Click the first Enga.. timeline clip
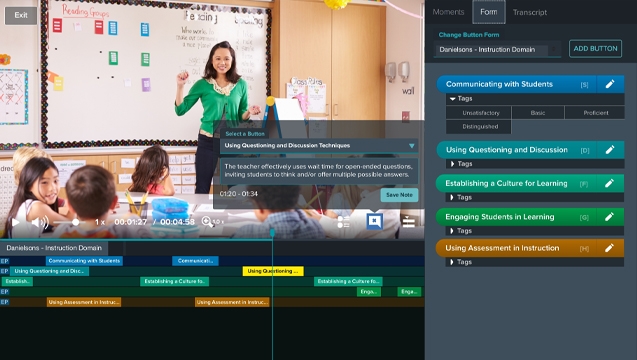Viewport: 637px width, 360px height. pyautogui.click(x=369, y=292)
